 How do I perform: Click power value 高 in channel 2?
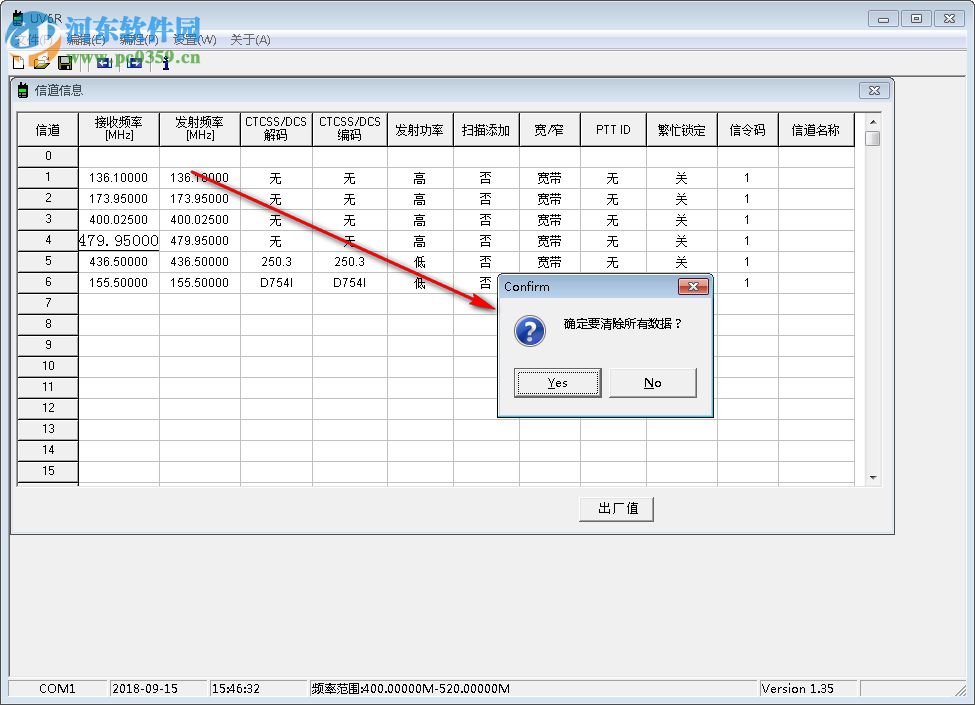420,199
